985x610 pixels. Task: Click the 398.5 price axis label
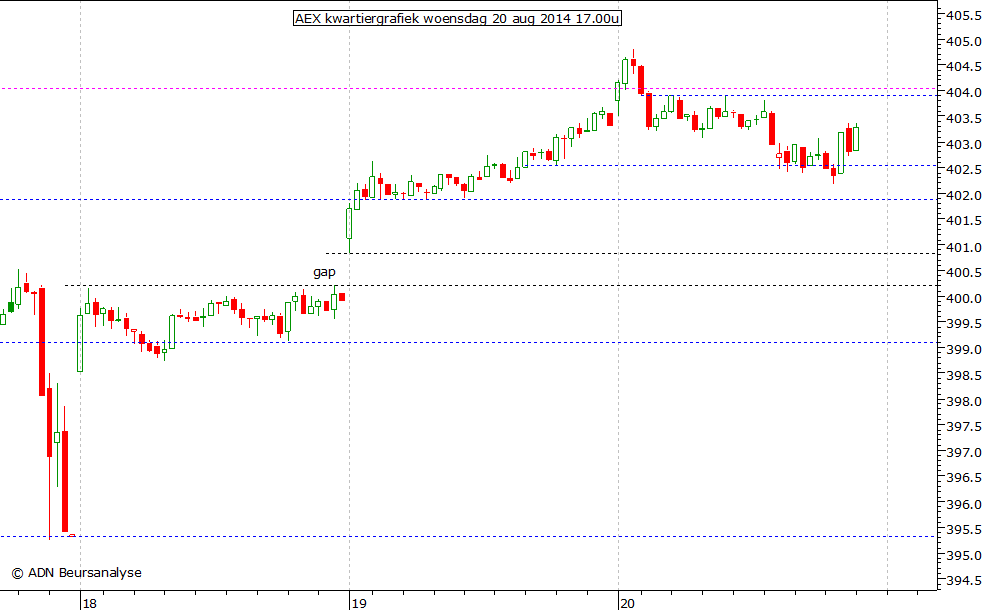pyautogui.click(x=964, y=376)
